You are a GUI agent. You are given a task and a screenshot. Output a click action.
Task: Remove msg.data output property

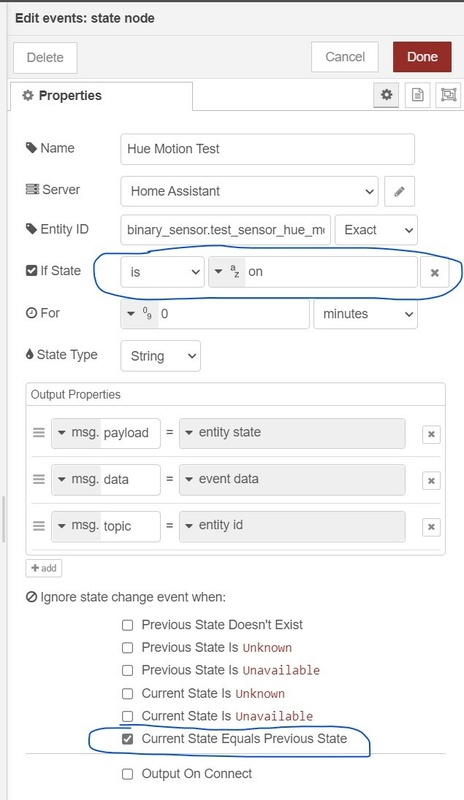click(431, 481)
